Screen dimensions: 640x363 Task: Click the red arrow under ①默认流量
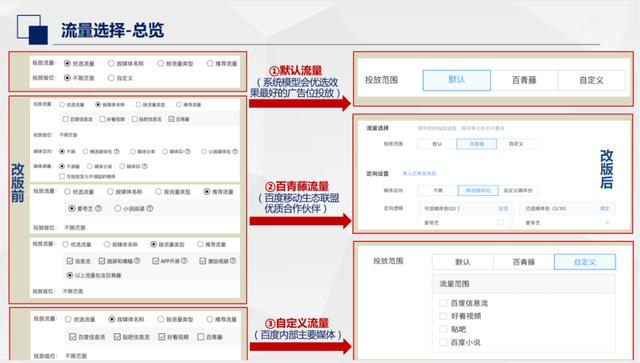tap(300, 103)
